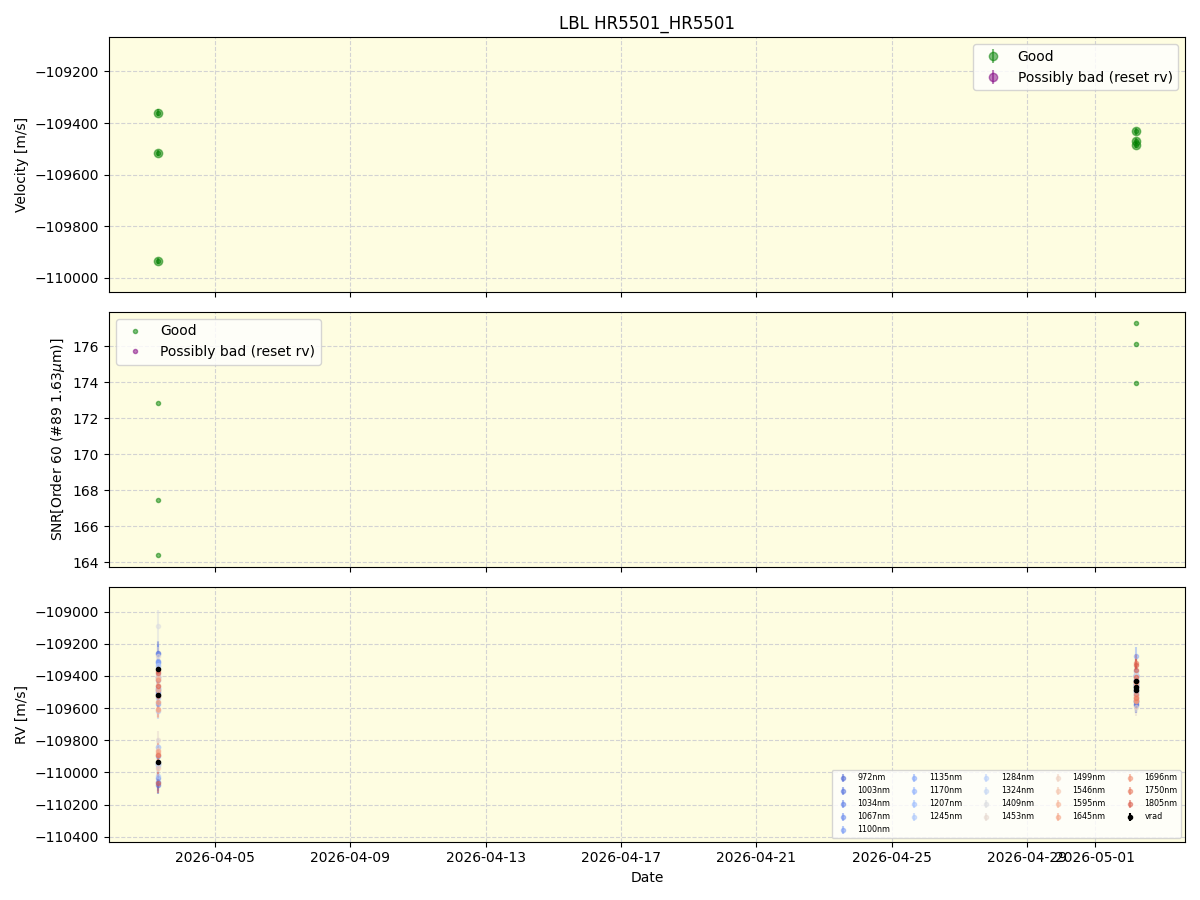Click the 1324nm legend marker

click(987, 791)
